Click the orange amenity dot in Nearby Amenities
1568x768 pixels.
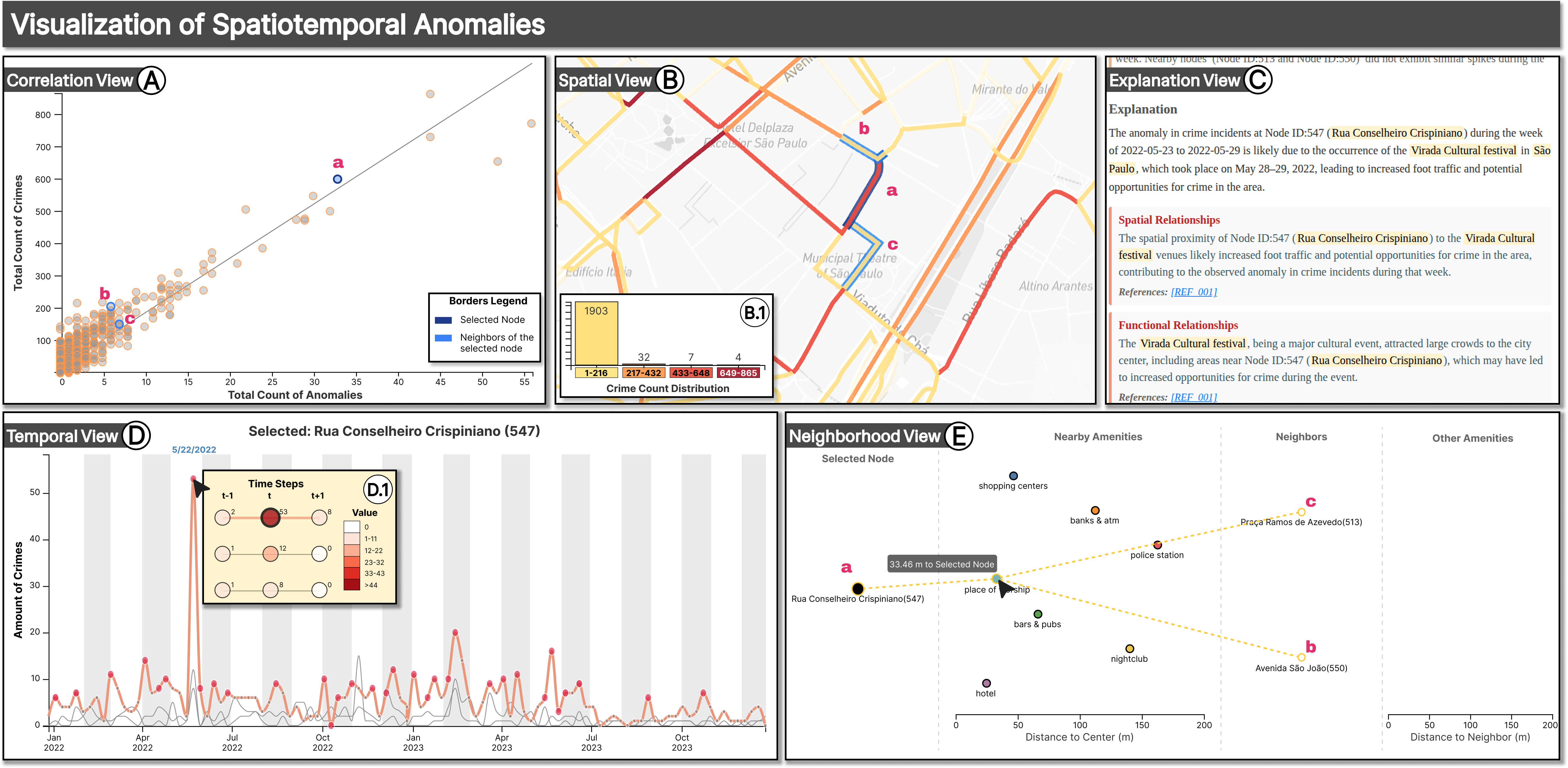pyautogui.click(x=1095, y=510)
